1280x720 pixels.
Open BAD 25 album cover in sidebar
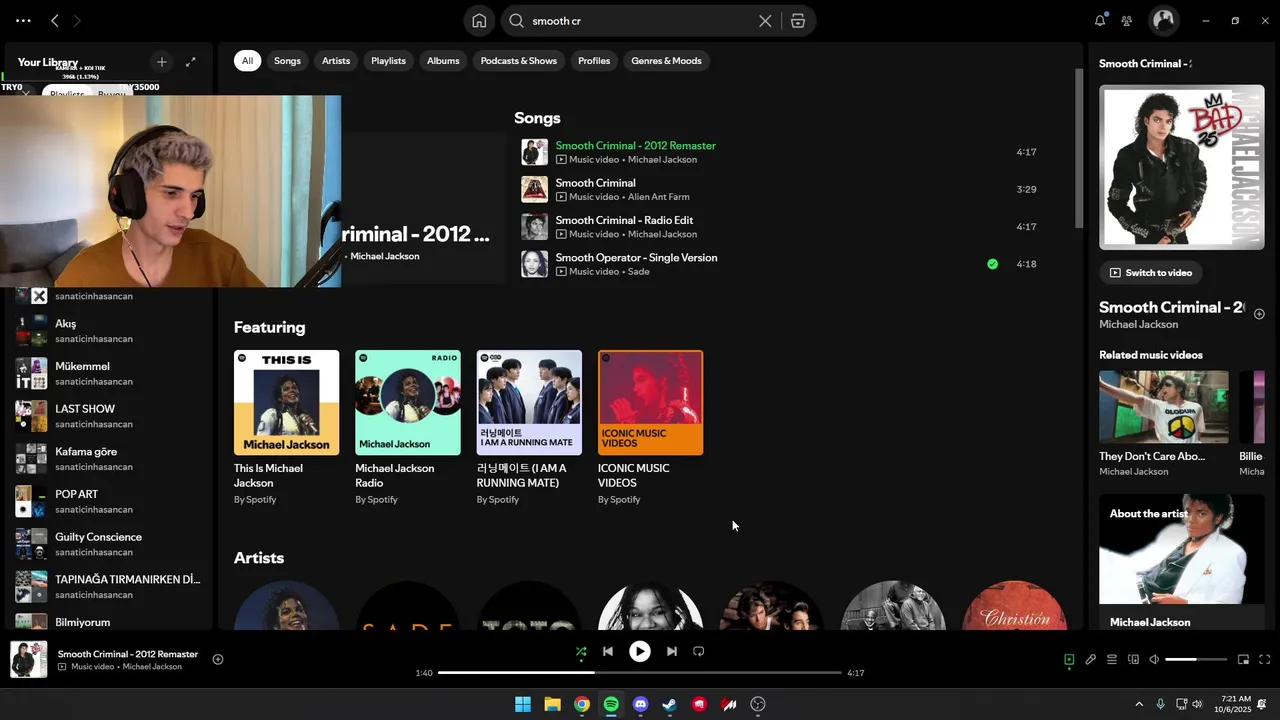1182,167
